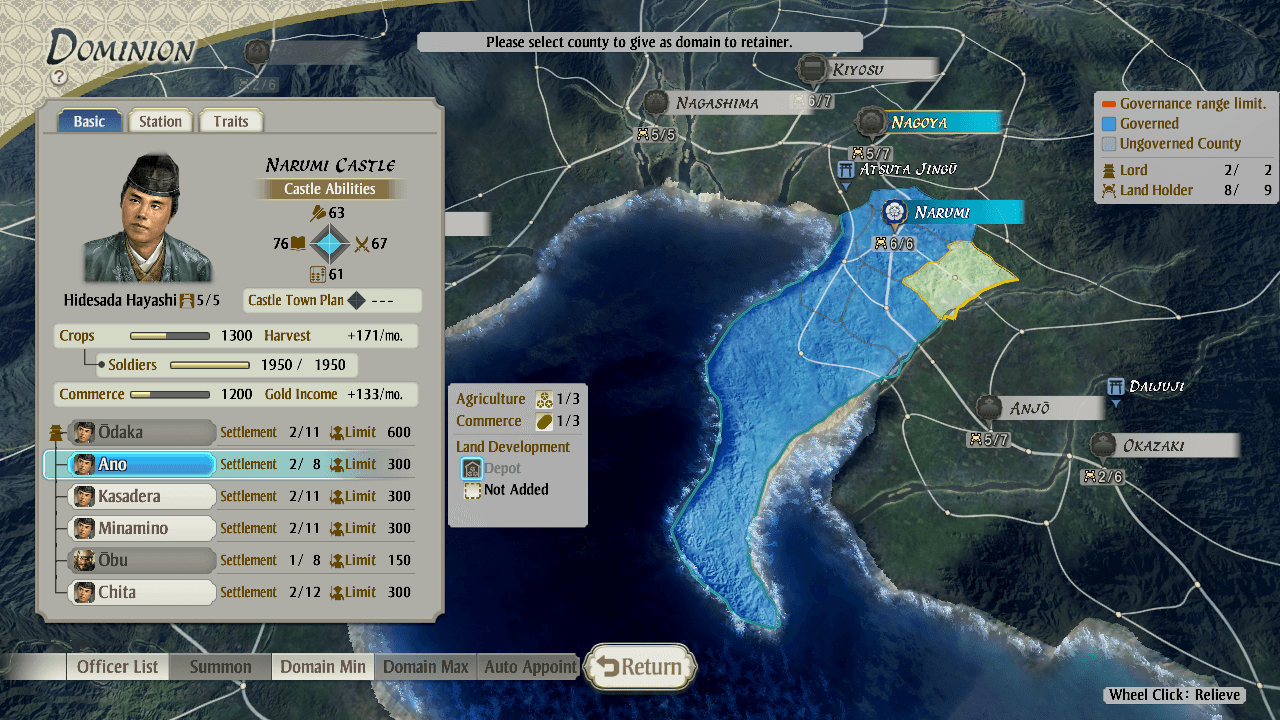Click the Governance range limit legend swatch
Image resolution: width=1280 pixels, height=720 pixels.
point(1108,104)
